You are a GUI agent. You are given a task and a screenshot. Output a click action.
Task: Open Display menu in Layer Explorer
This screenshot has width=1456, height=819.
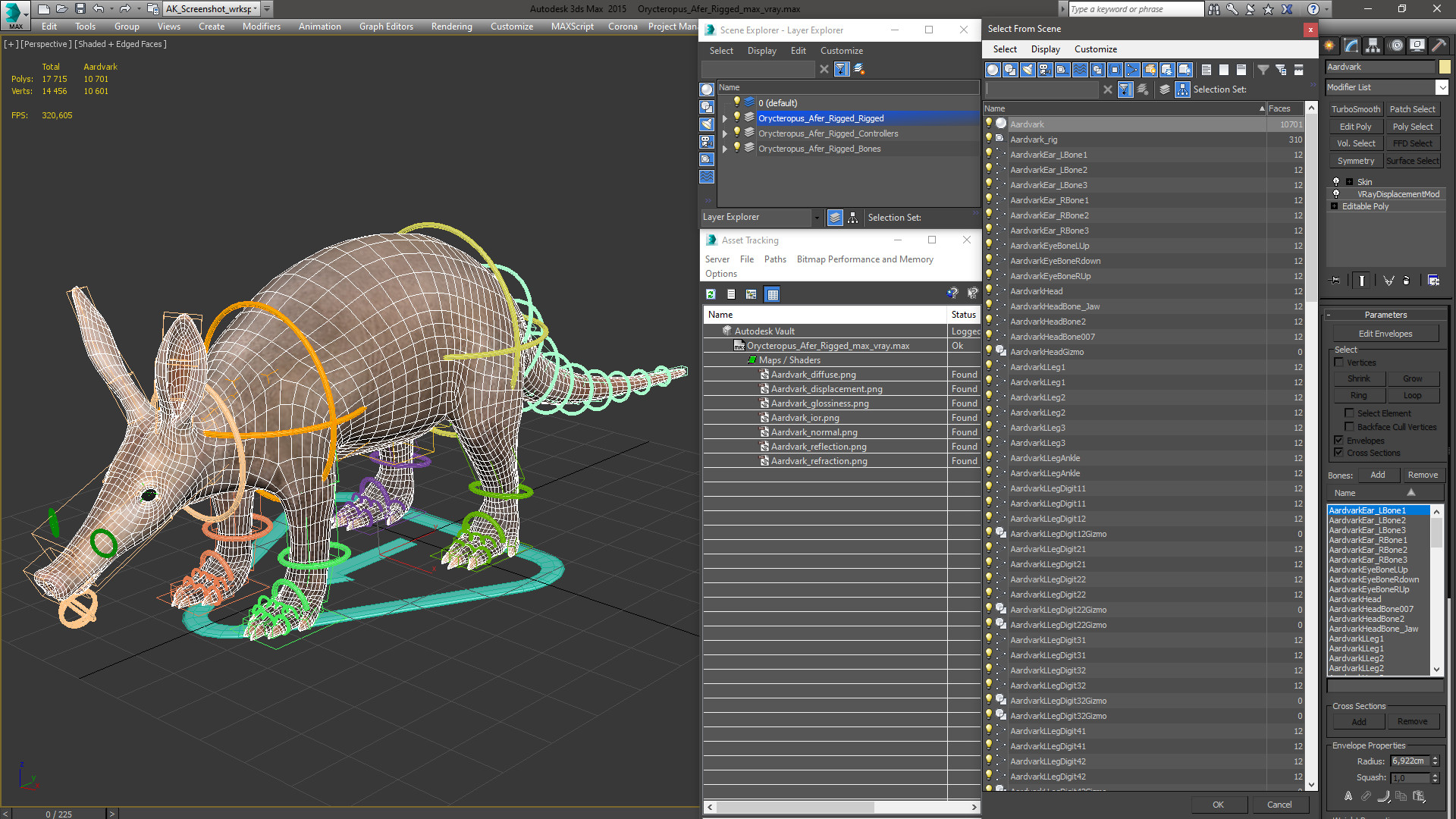(x=761, y=51)
